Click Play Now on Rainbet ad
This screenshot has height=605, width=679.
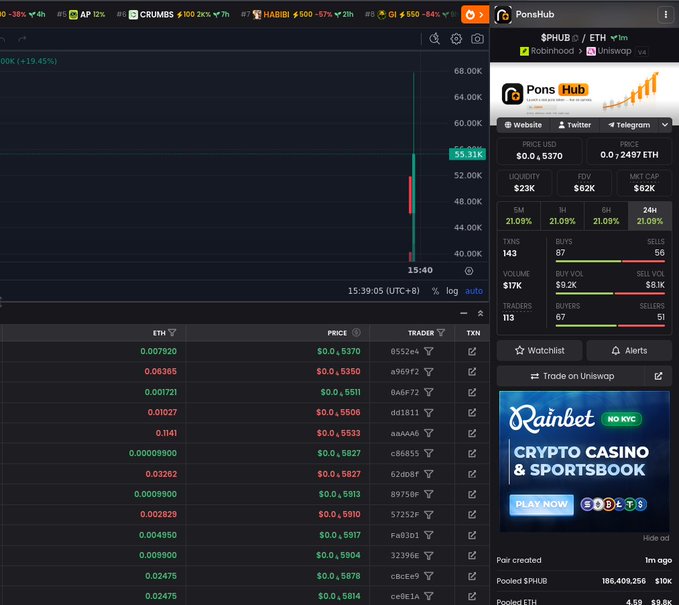pos(541,505)
